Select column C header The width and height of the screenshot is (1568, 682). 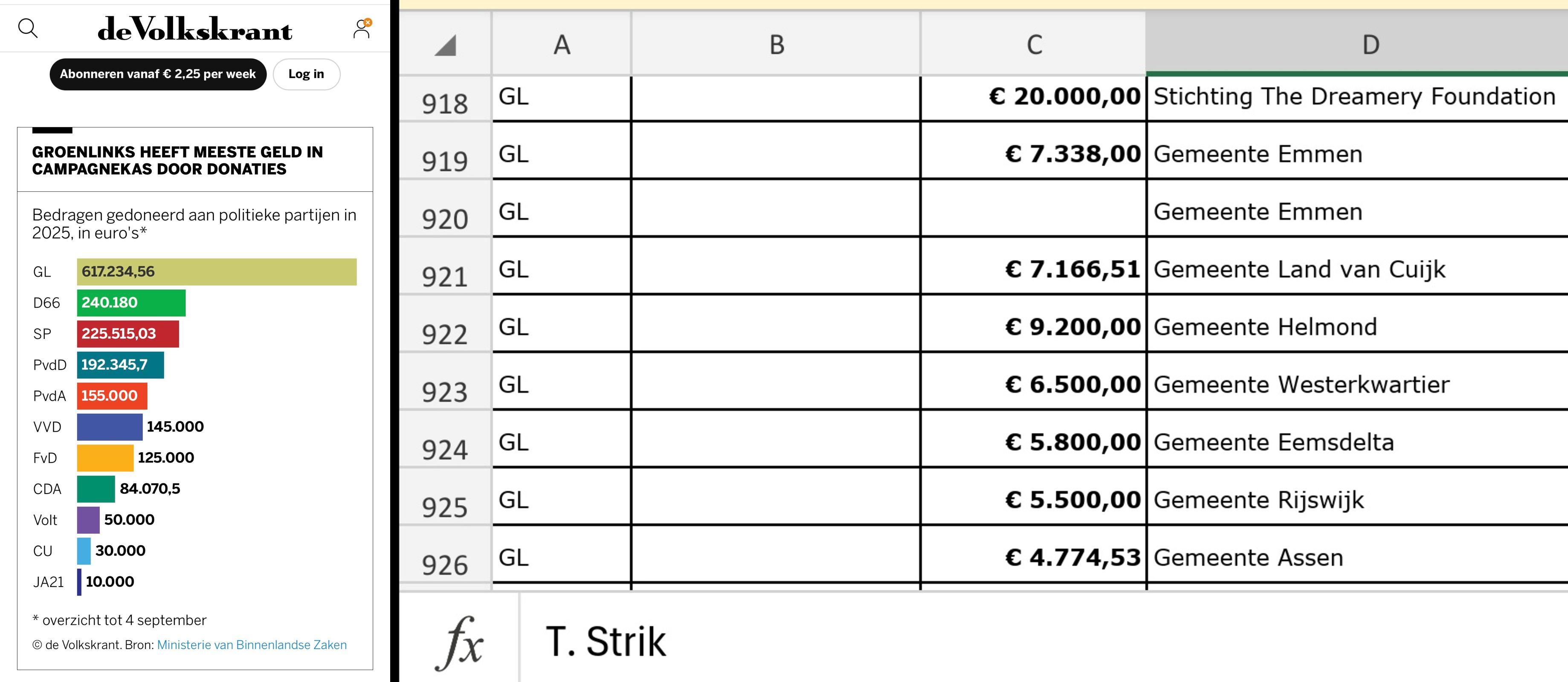click(x=1034, y=45)
